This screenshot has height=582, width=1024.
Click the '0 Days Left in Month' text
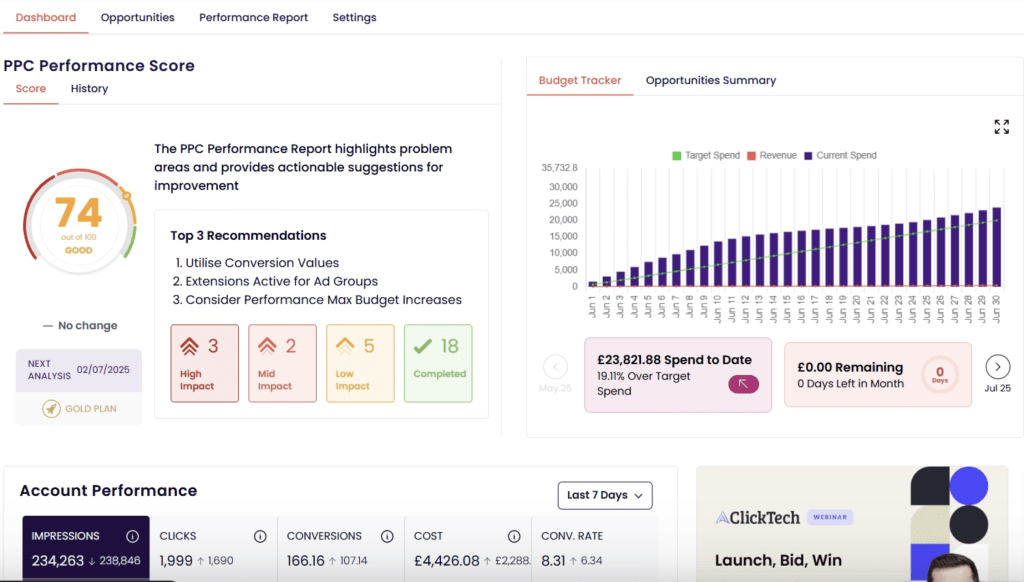pos(850,383)
